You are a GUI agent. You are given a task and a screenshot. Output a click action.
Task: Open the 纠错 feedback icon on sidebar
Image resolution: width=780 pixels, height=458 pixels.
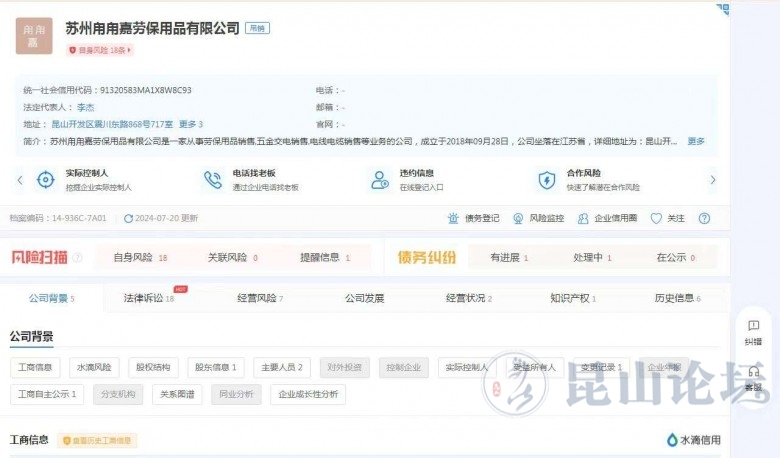pos(753,326)
